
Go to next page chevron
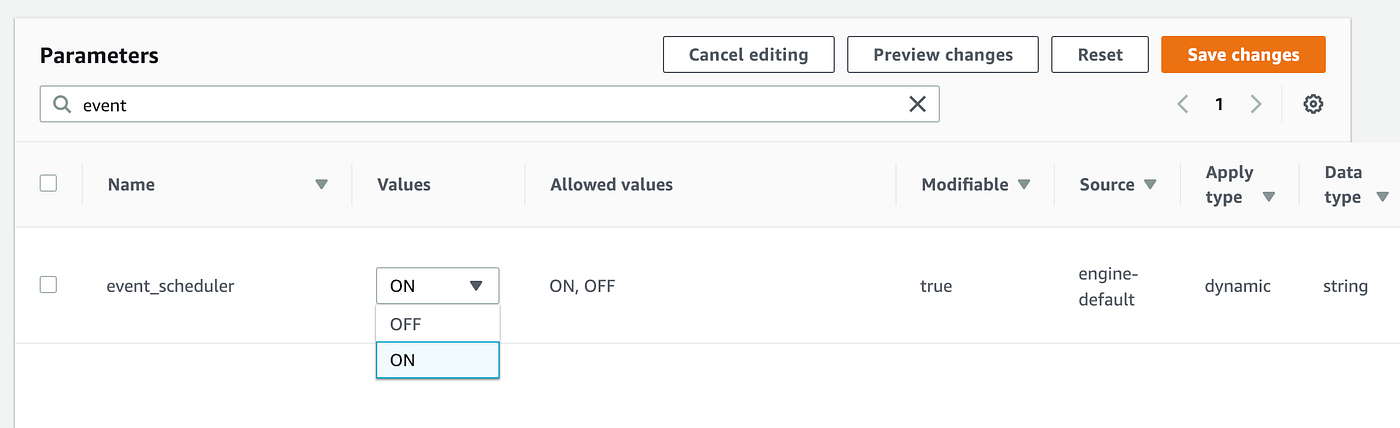click(1256, 104)
